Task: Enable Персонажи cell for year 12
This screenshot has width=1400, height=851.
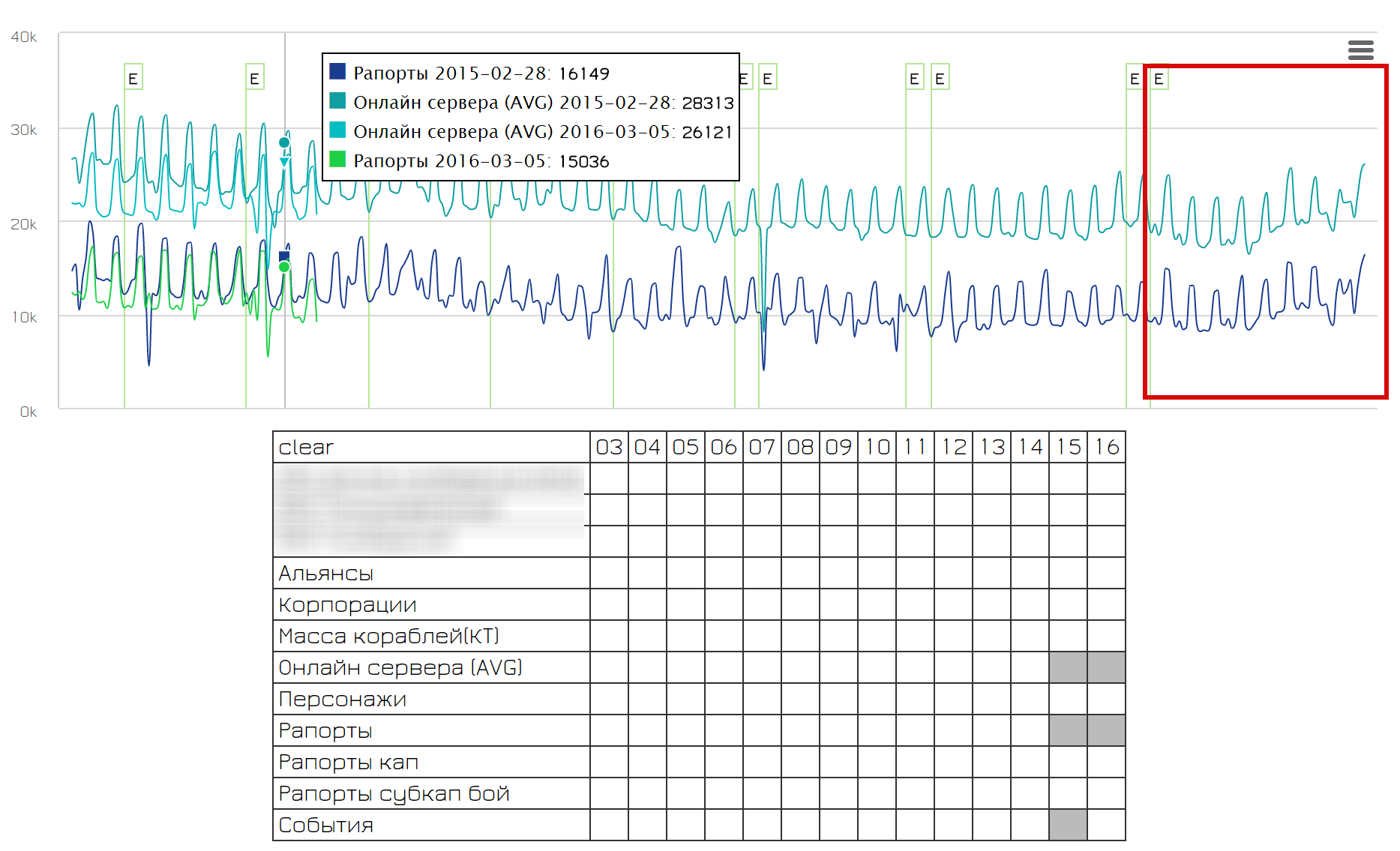Action: [954, 699]
